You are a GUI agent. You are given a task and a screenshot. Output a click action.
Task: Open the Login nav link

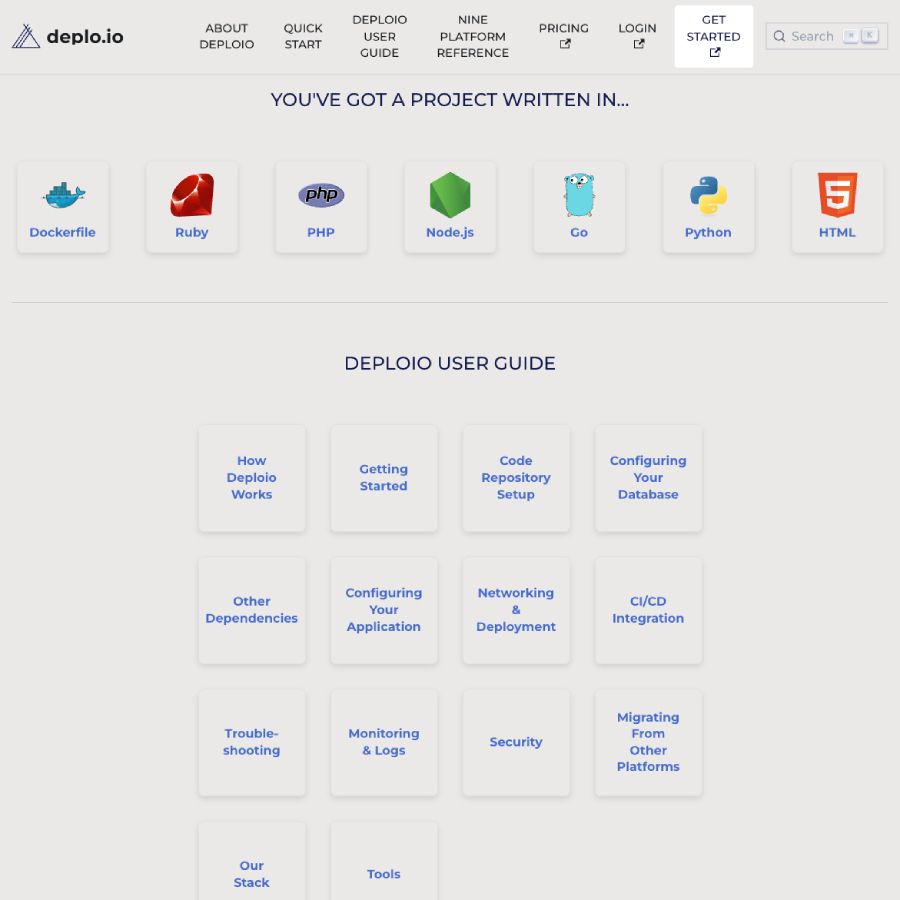(x=637, y=36)
